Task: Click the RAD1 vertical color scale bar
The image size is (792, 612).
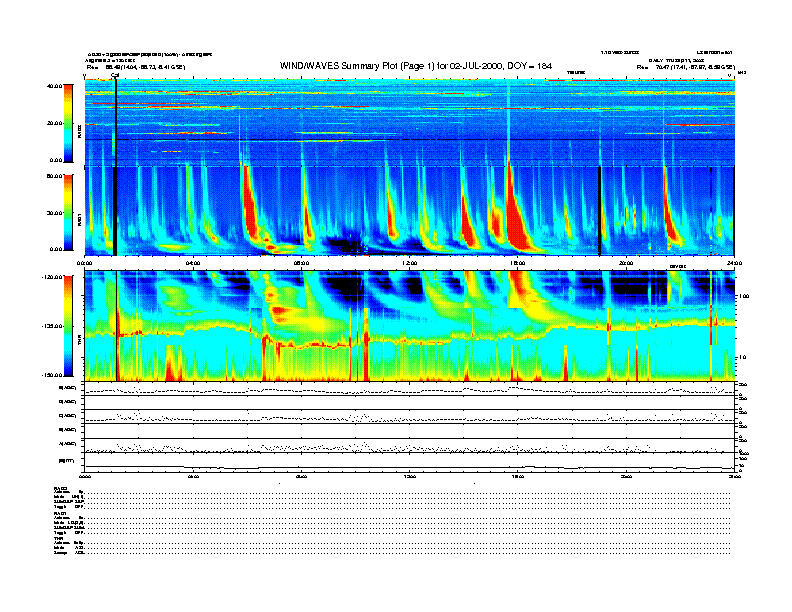Action: [67, 212]
